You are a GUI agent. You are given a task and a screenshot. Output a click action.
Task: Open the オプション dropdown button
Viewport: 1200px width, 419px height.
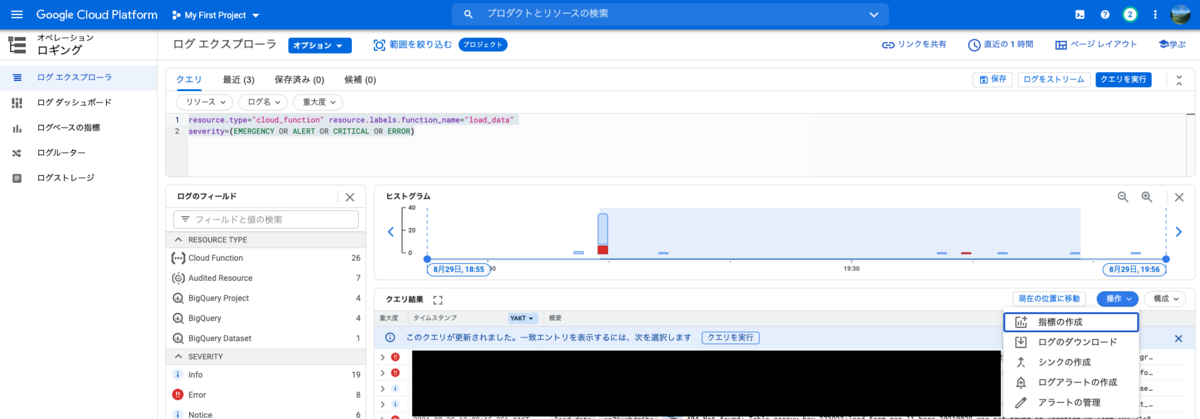click(320, 45)
